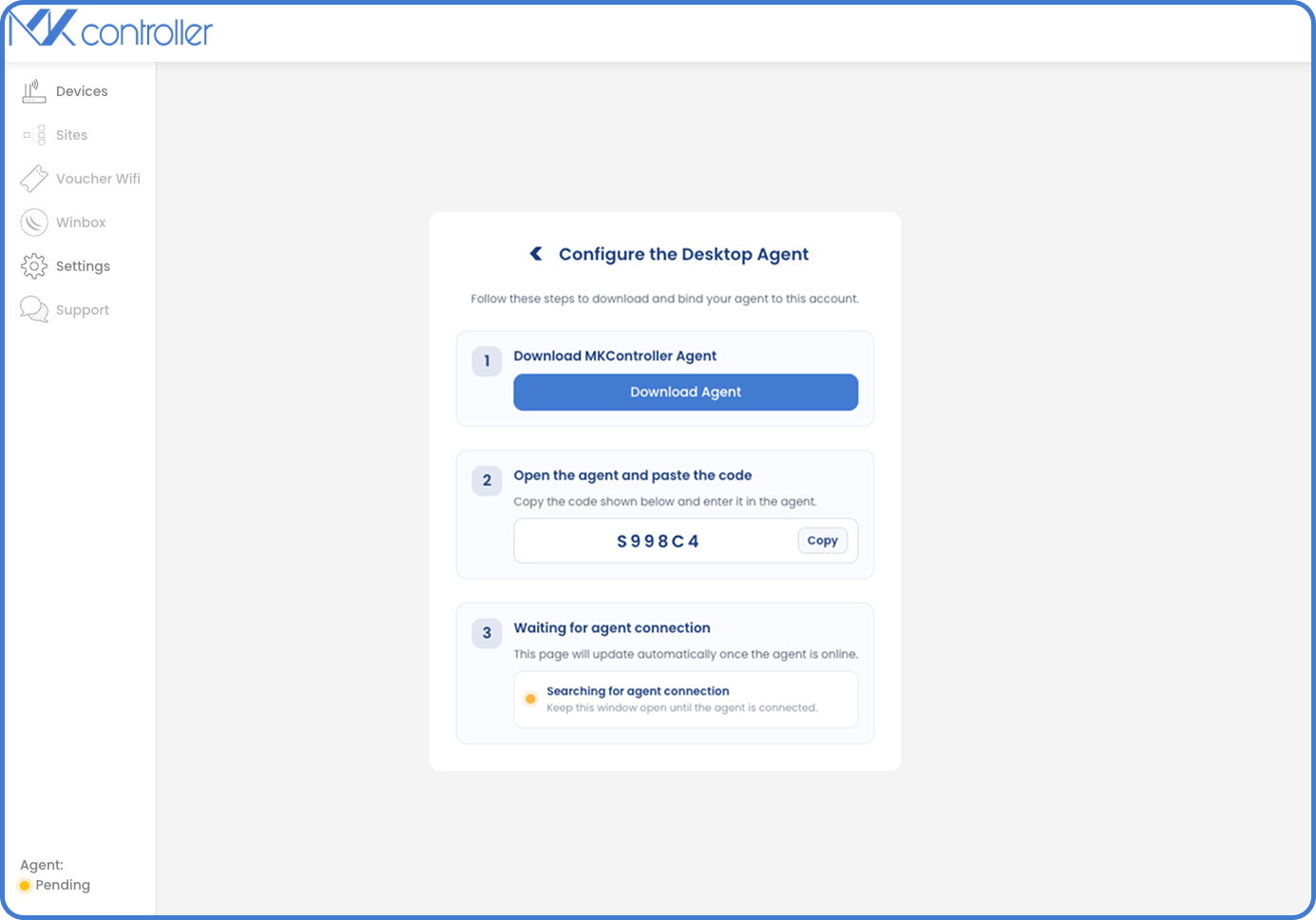Click the Searching for agent connection box
This screenshot has height=920, width=1316.
coord(685,700)
